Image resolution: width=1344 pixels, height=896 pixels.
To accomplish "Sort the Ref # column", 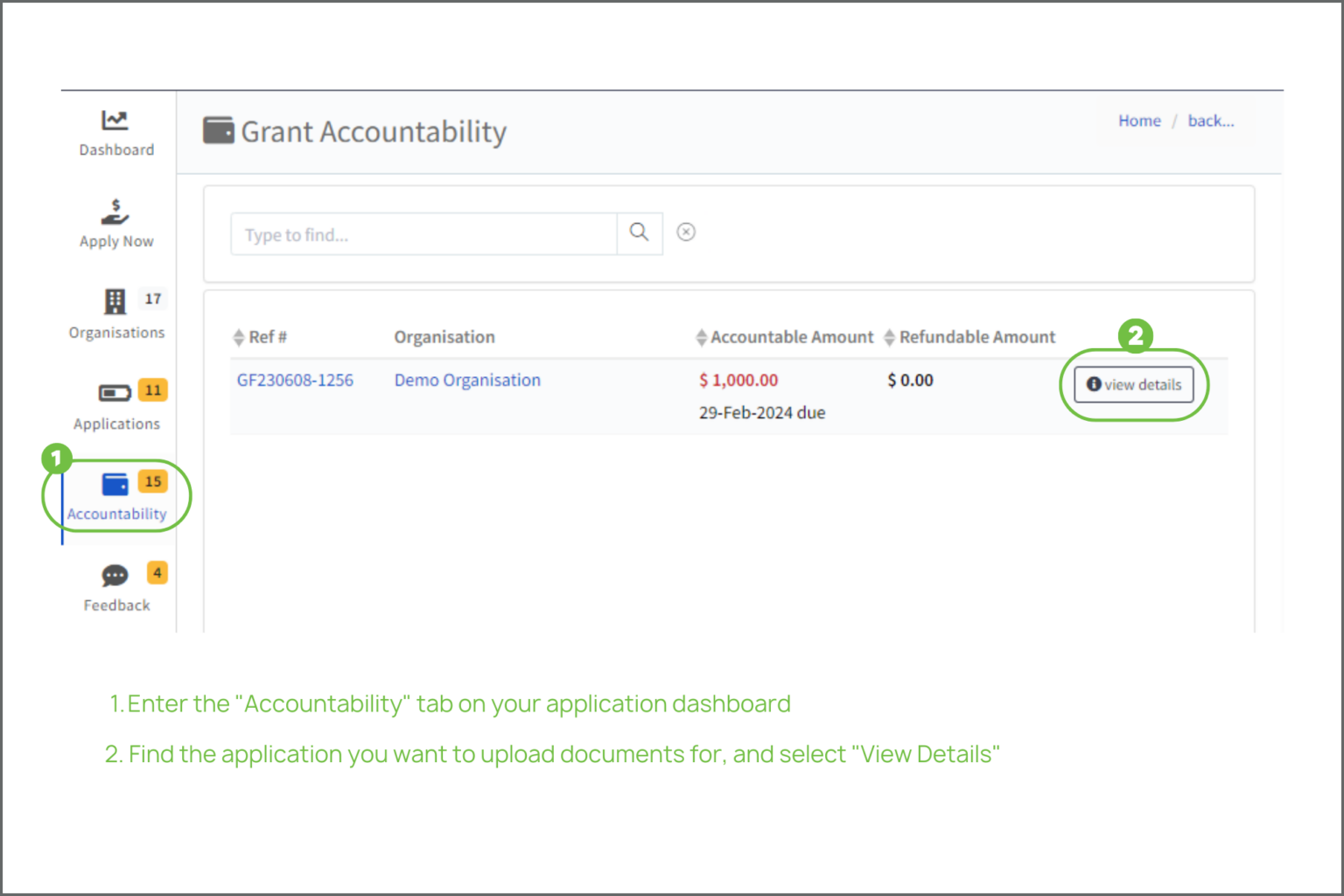I will (x=238, y=337).
